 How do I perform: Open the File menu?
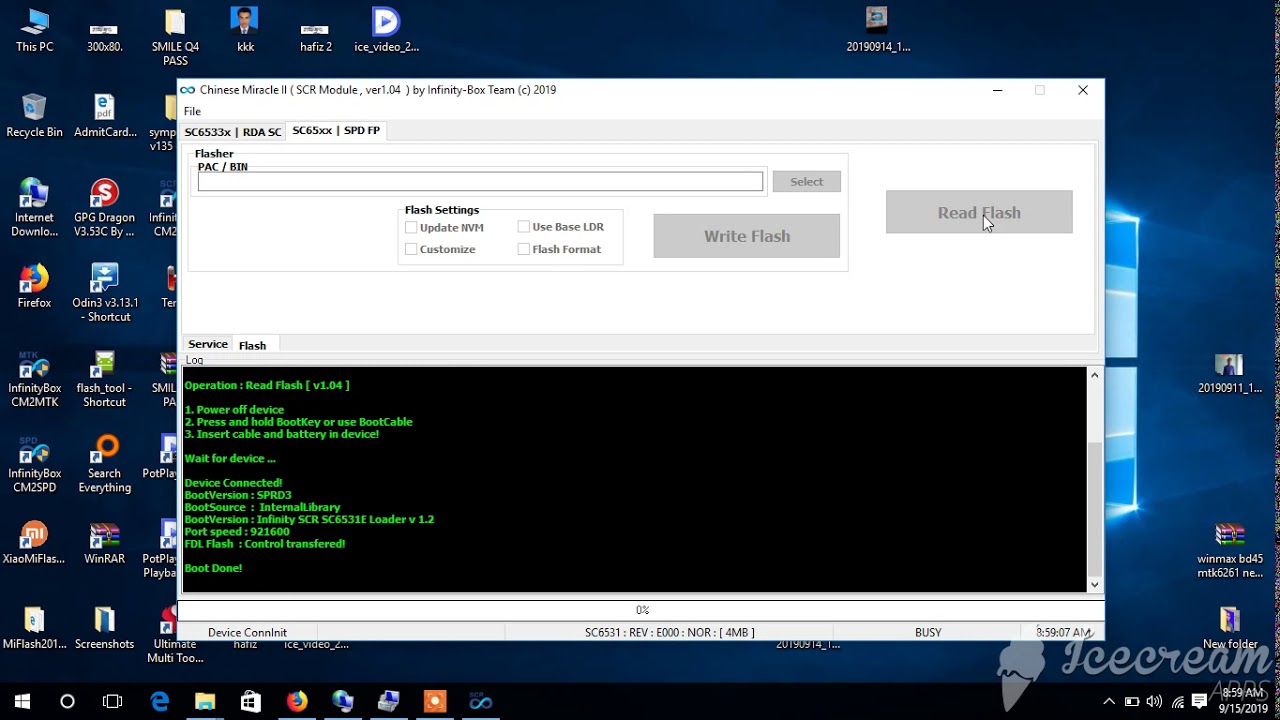(x=192, y=111)
